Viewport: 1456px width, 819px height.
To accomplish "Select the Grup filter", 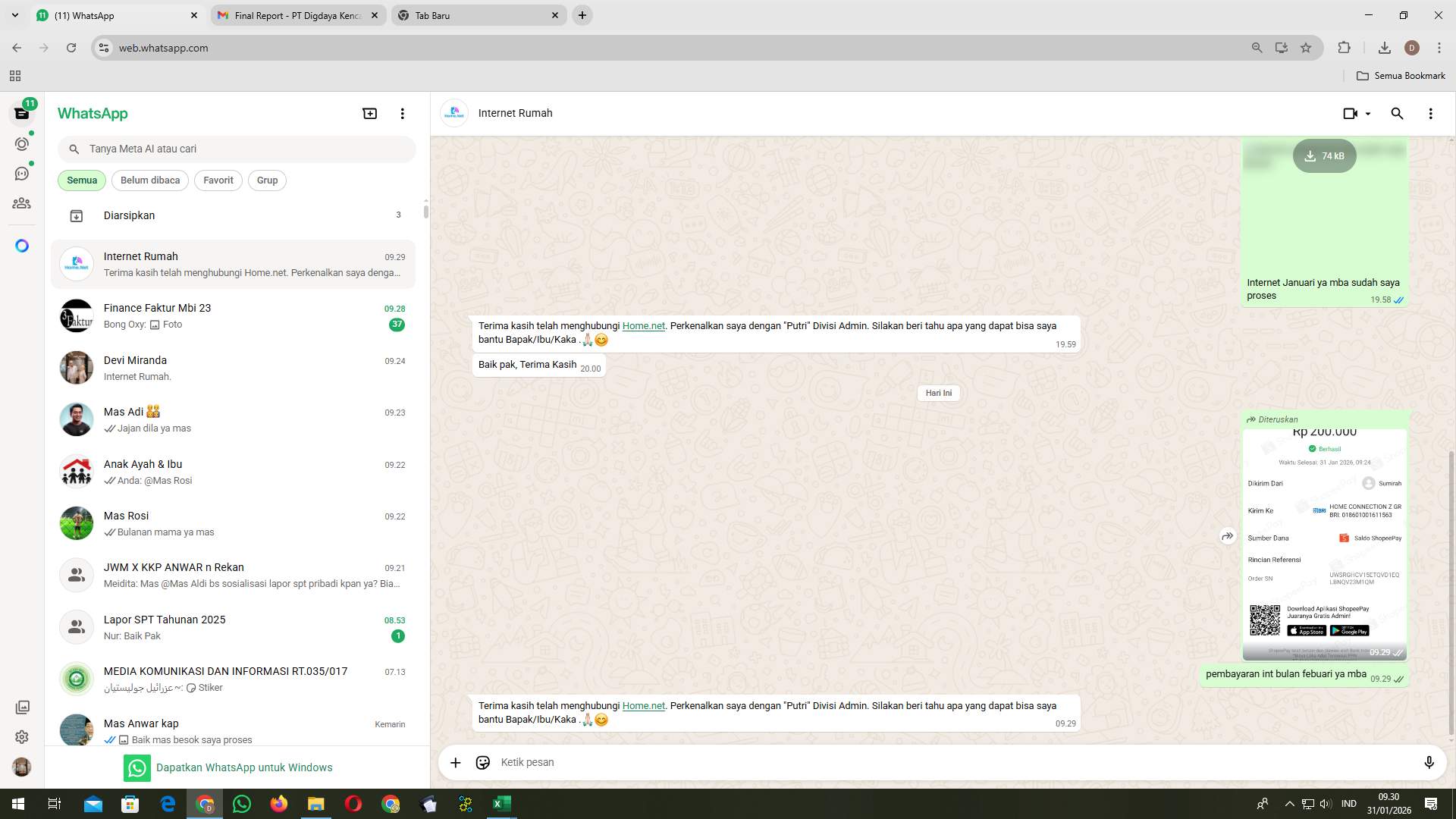I will [267, 180].
